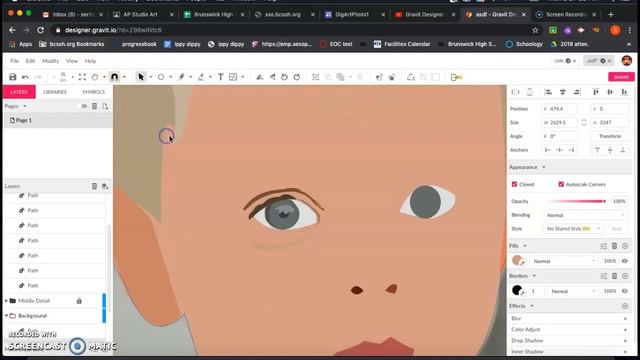The height and width of the screenshot is (360, 640).
Task: Select the Pointer tool
Action: (141, 77)
